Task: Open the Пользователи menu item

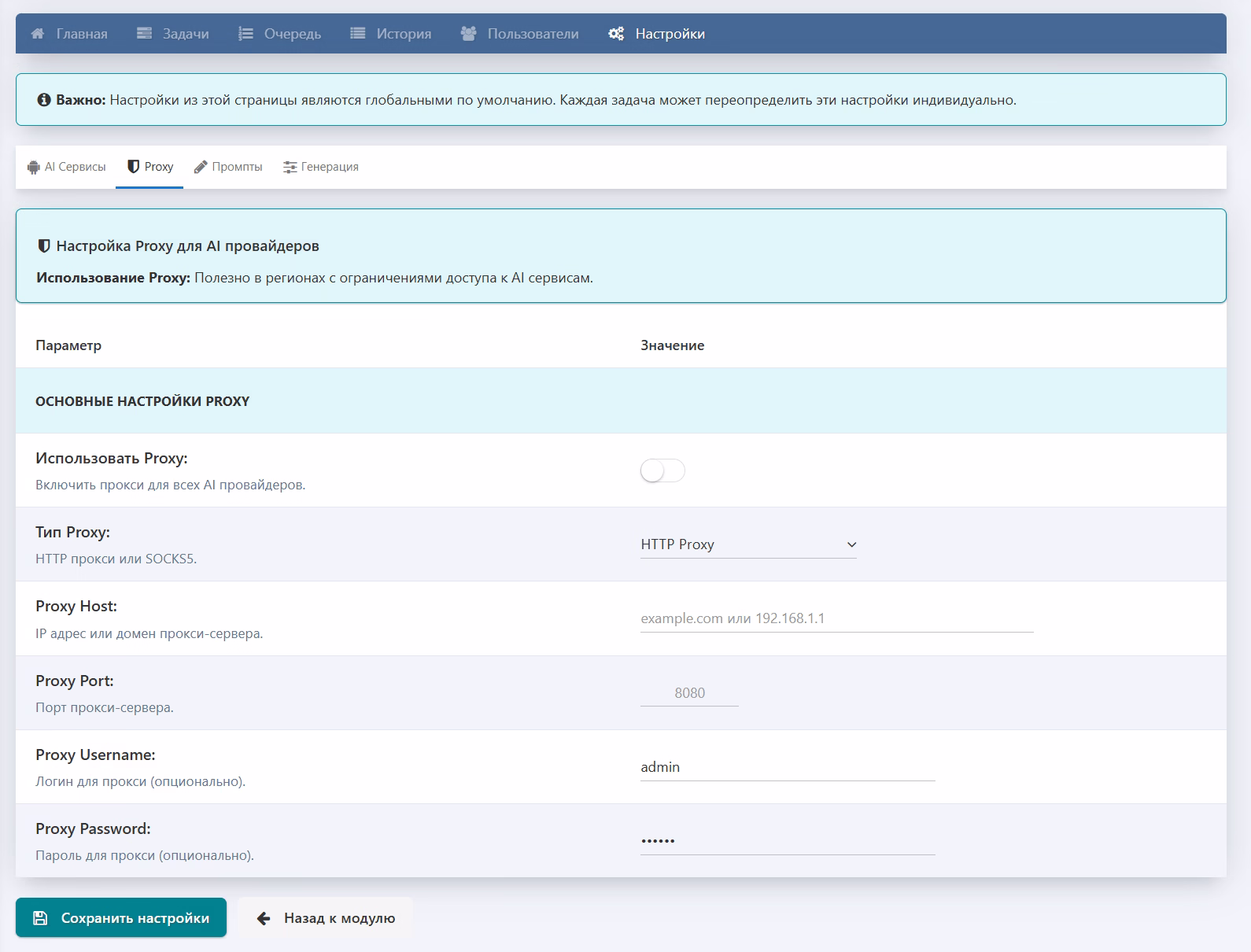Action: pyautogui.click(x=533, y=34)
